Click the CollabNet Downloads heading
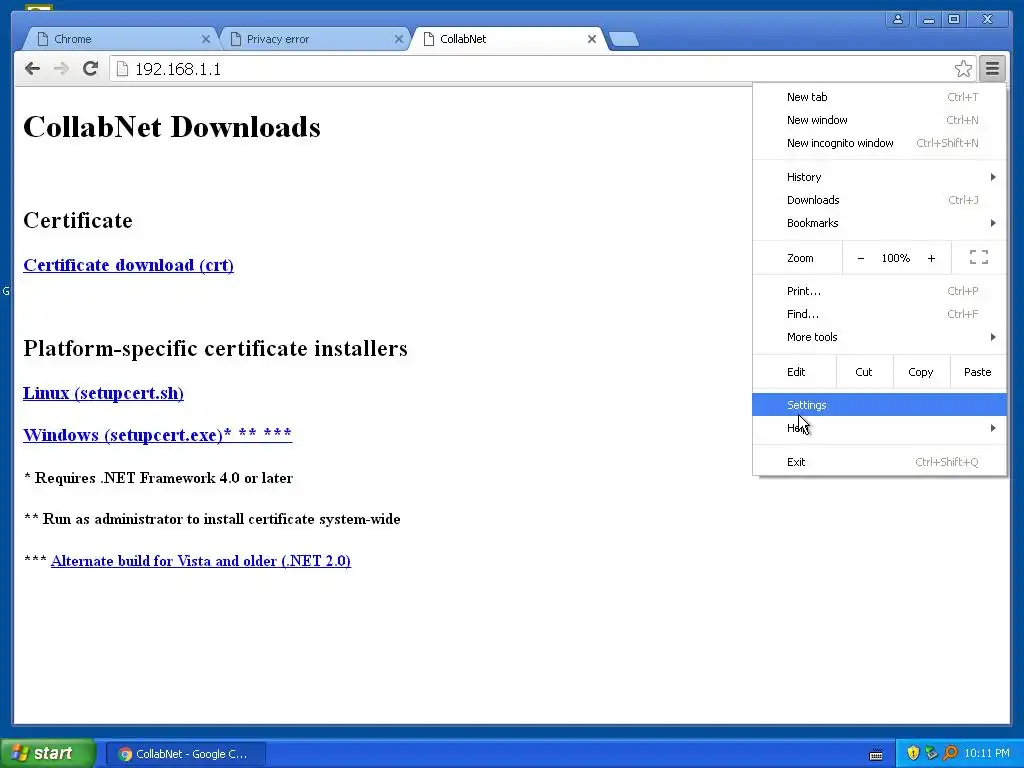The width and height of the screenshot is (1024, 768). pos(172,127)
